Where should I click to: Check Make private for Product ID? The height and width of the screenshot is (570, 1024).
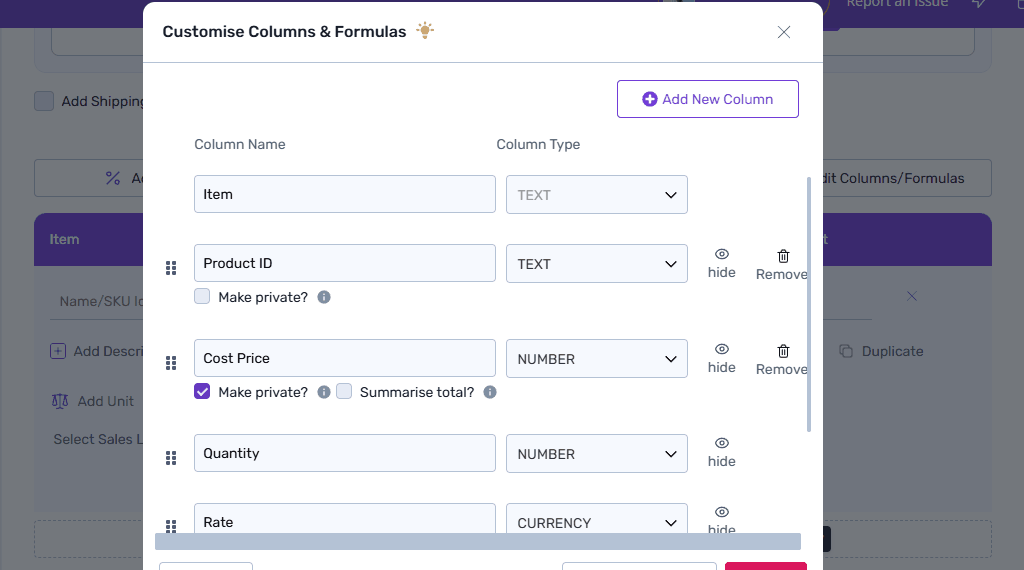pos(202,296)
